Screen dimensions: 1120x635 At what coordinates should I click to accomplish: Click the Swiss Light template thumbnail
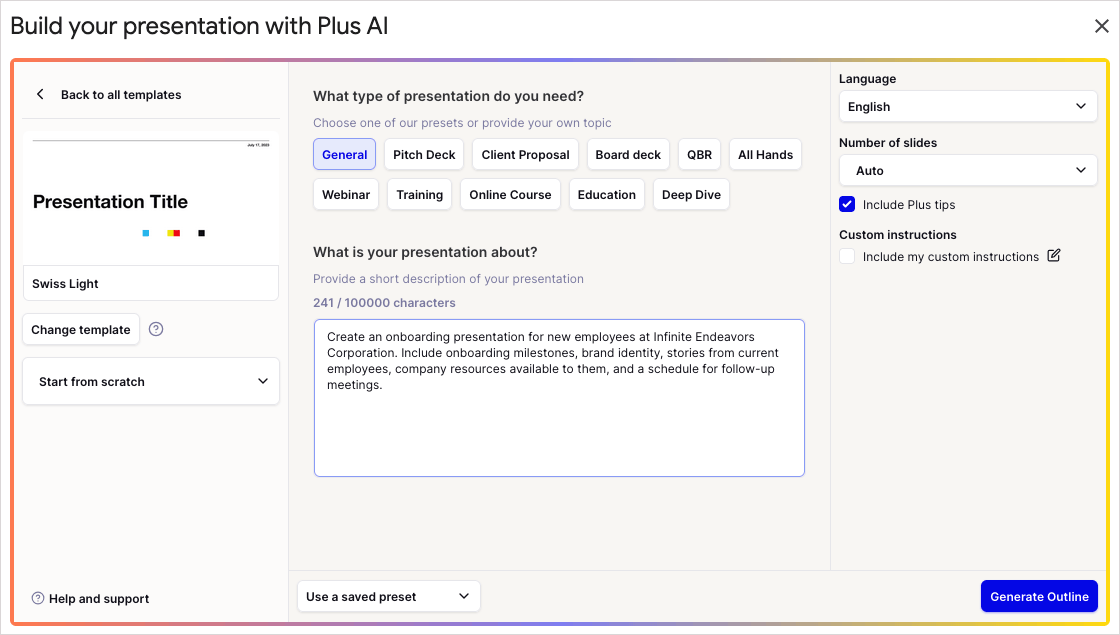point(151,198)
